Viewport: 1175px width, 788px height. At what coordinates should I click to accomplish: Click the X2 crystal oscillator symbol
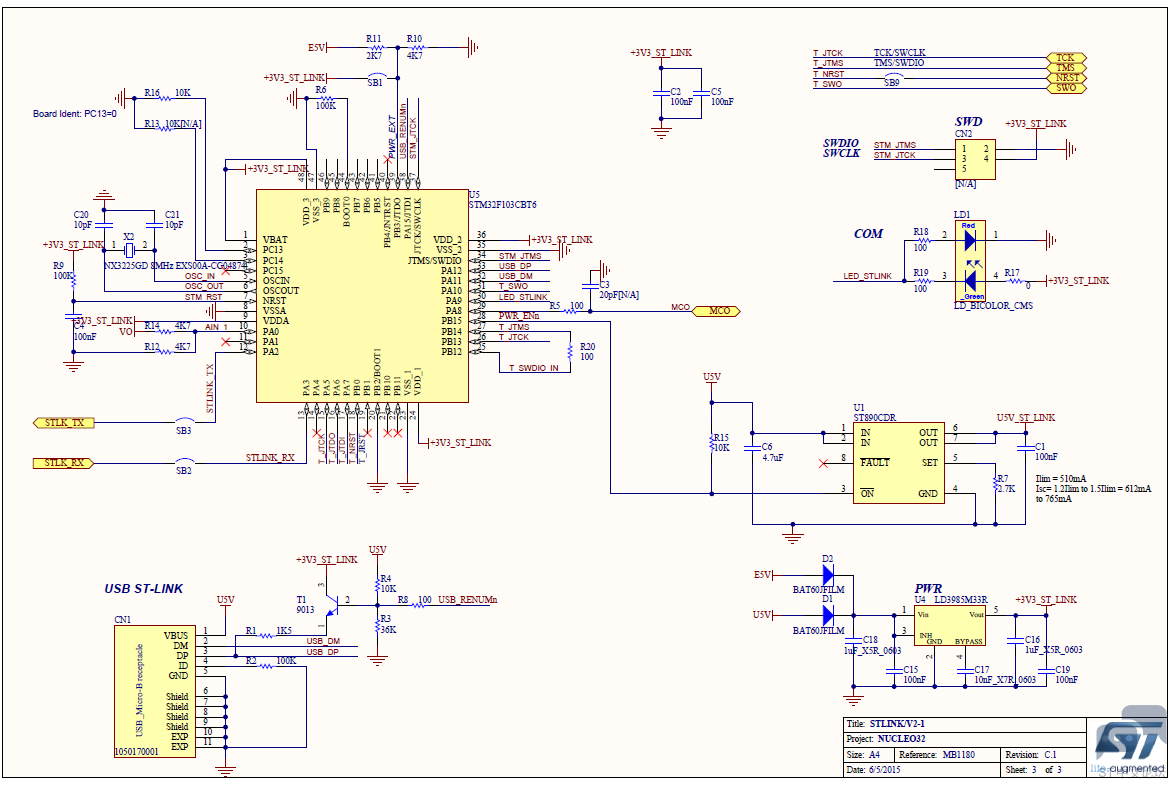click(129, 247)
